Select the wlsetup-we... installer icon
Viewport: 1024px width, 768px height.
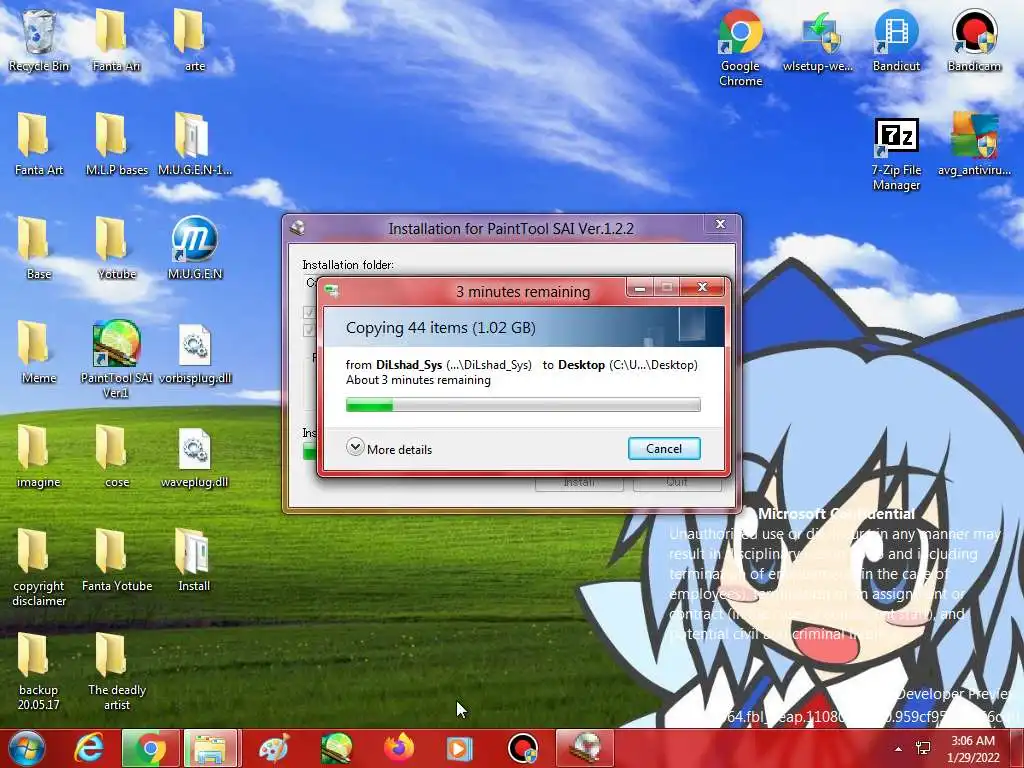pyautogui.click(x=818, y=40)
